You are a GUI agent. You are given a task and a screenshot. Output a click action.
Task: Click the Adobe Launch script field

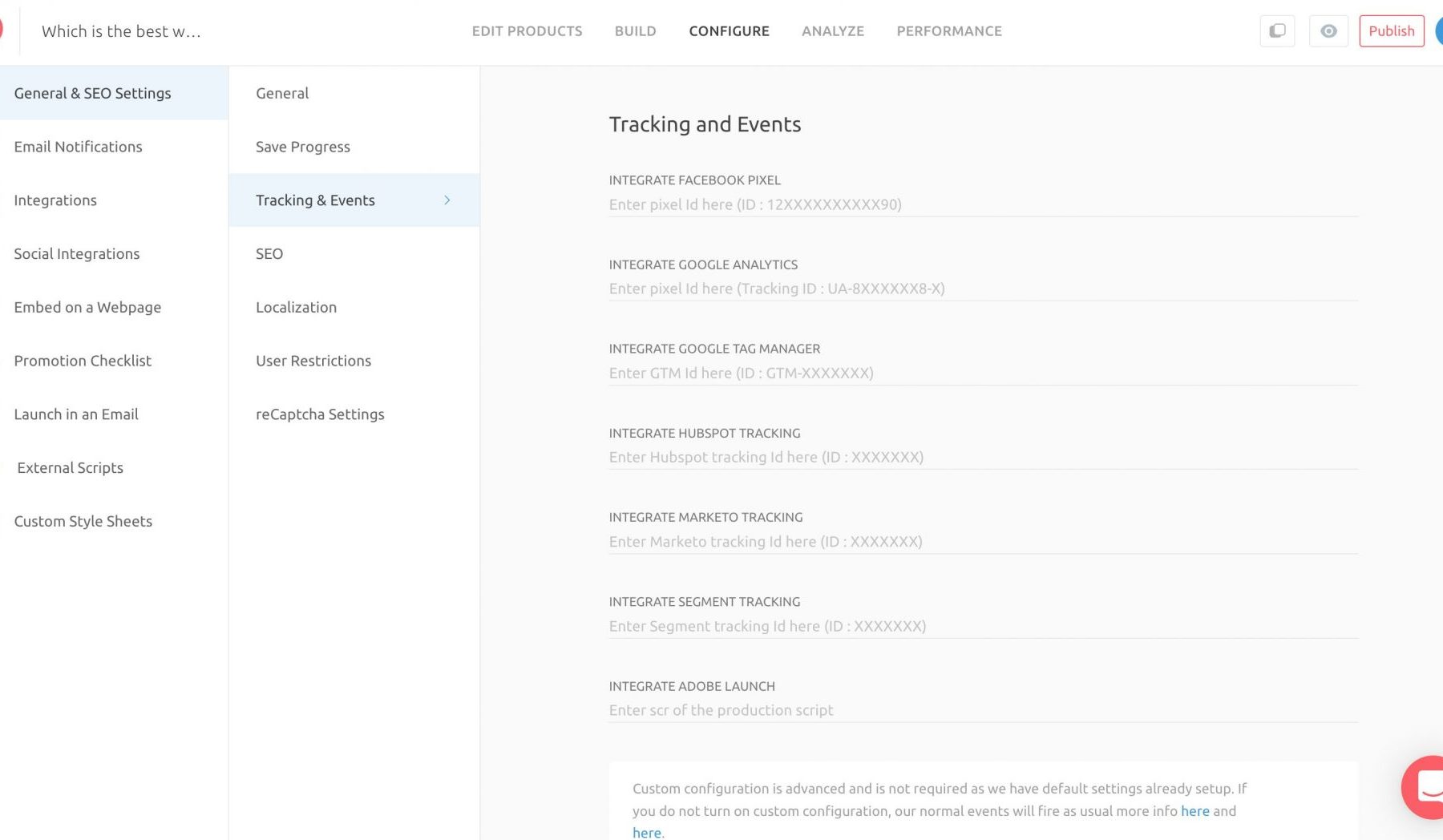point(982,711)
